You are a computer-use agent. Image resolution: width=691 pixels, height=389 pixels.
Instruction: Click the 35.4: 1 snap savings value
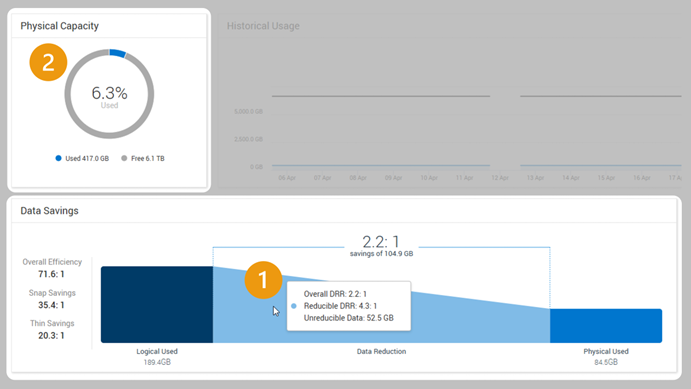pos(51,305)
